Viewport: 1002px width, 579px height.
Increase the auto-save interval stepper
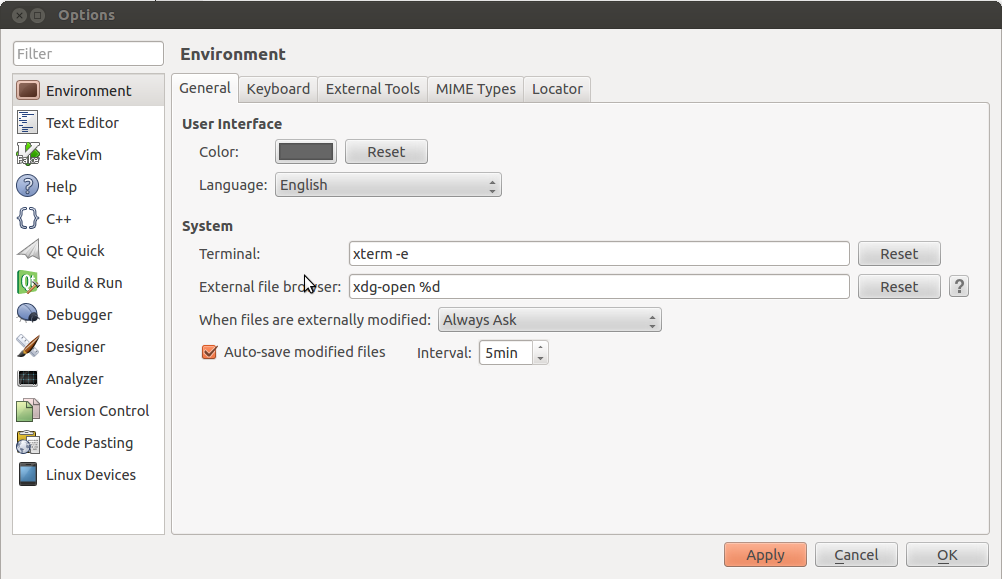540,347
